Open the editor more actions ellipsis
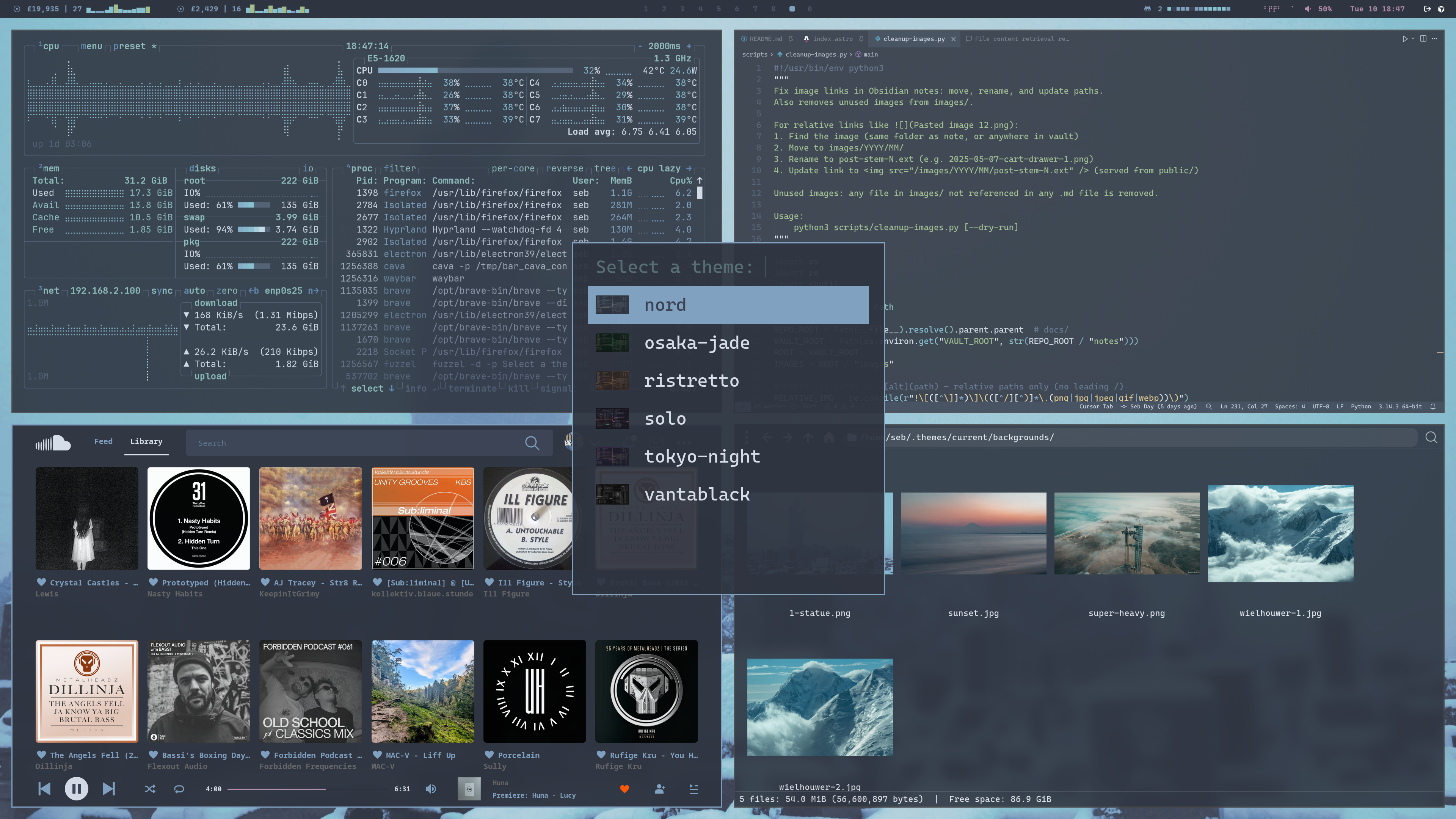The width and height of the screenshot is (1456, 819). click(x=1434, y=39)
